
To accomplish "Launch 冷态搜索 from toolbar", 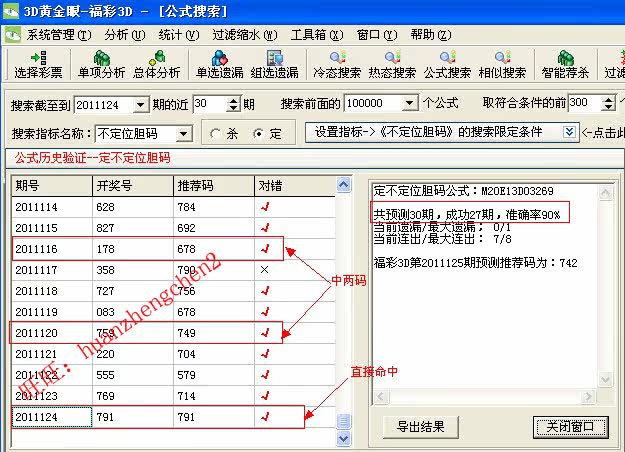I will (x=337, y=65).
